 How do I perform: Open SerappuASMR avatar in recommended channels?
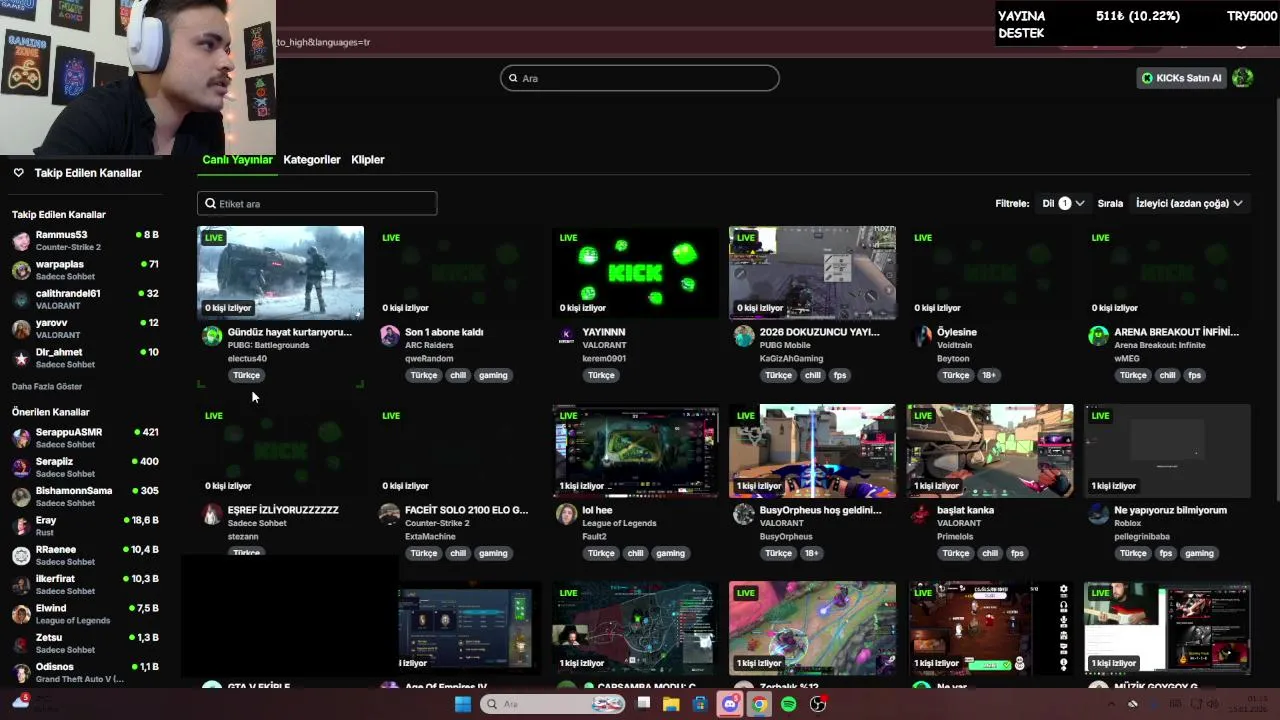(x=21, y=438)
